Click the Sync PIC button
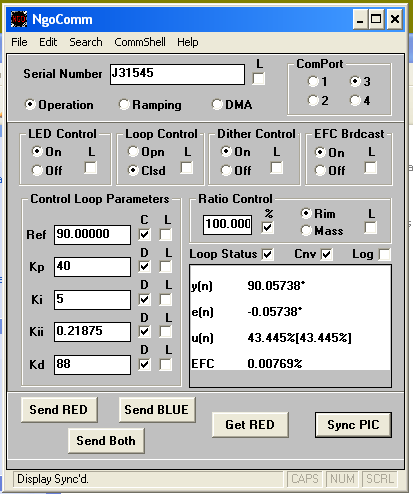Image resolution: width=413 pixels, height=494 pixels. click(x=353, y=425)
